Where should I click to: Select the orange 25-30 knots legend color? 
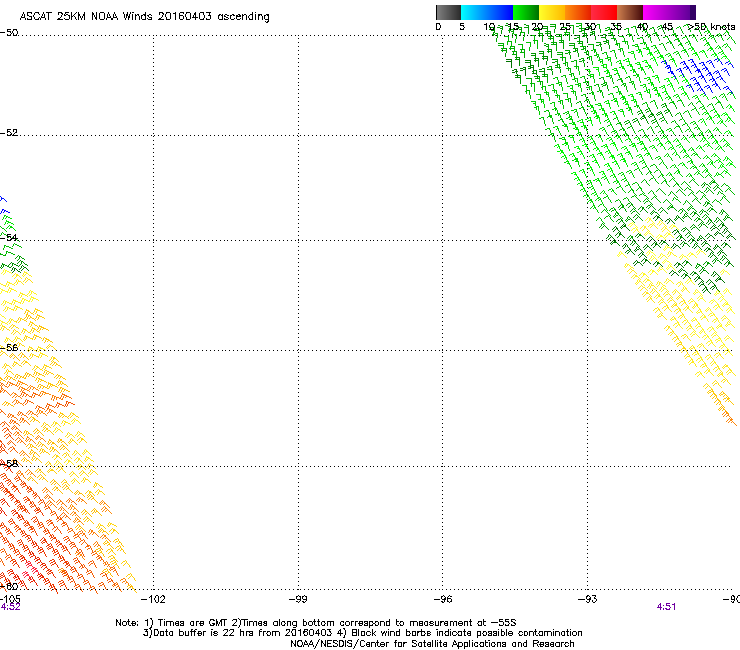pos(578,12)
